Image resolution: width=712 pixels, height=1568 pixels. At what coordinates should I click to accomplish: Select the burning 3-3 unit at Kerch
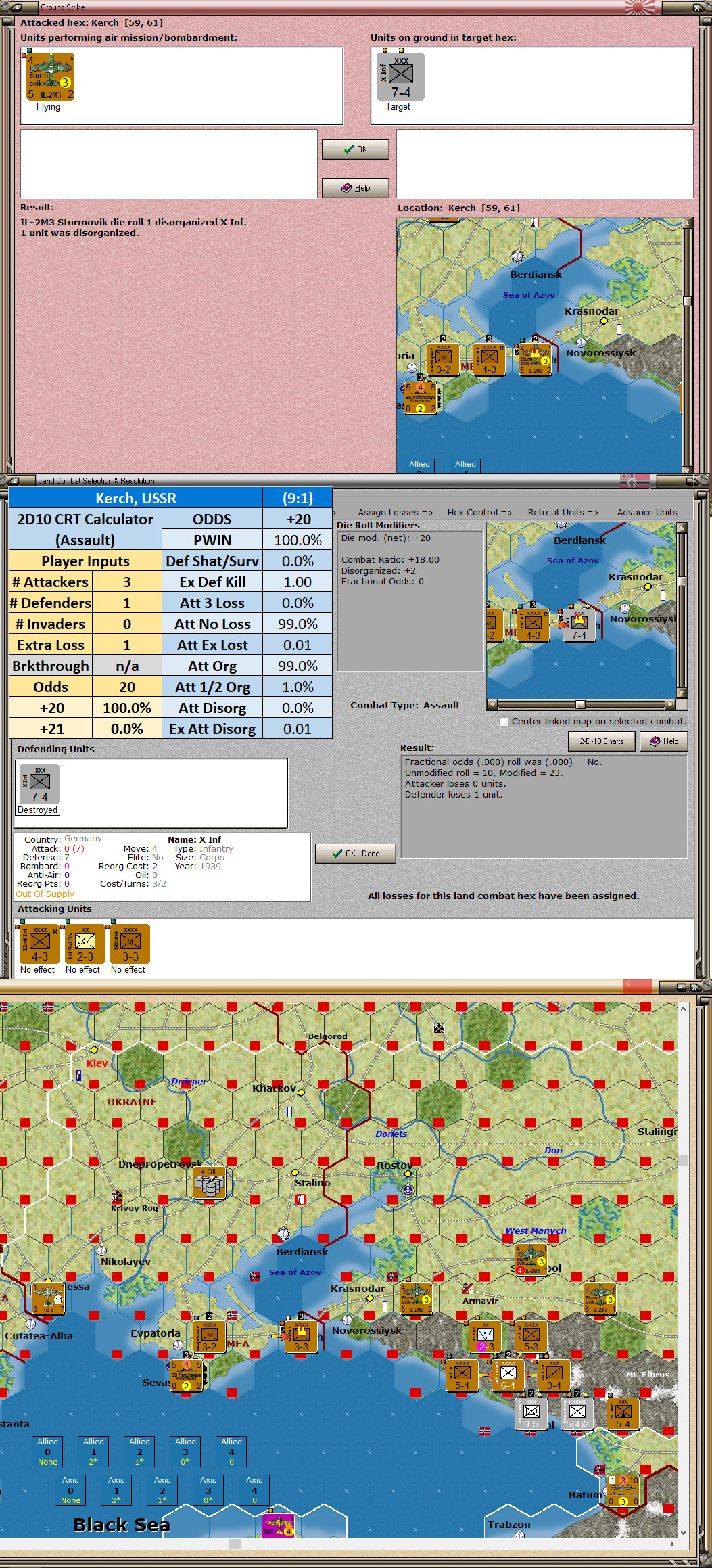[301, 1336]
